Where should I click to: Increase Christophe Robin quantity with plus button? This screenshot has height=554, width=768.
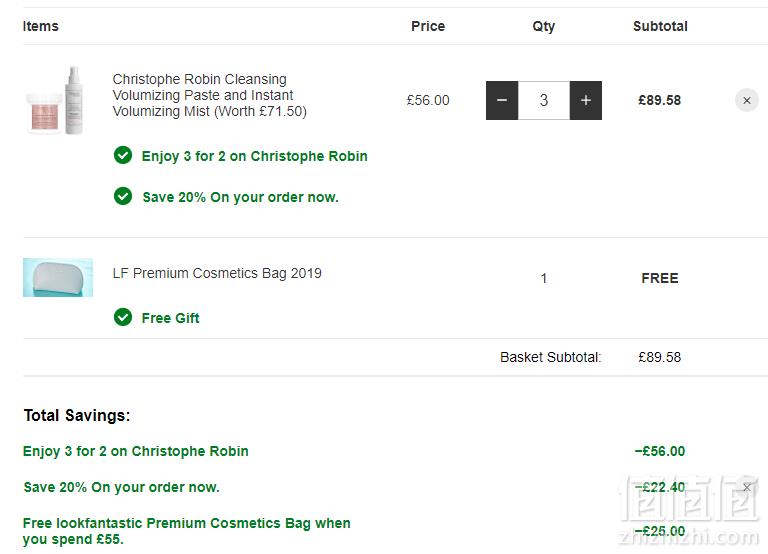click(x=586, y=100)
